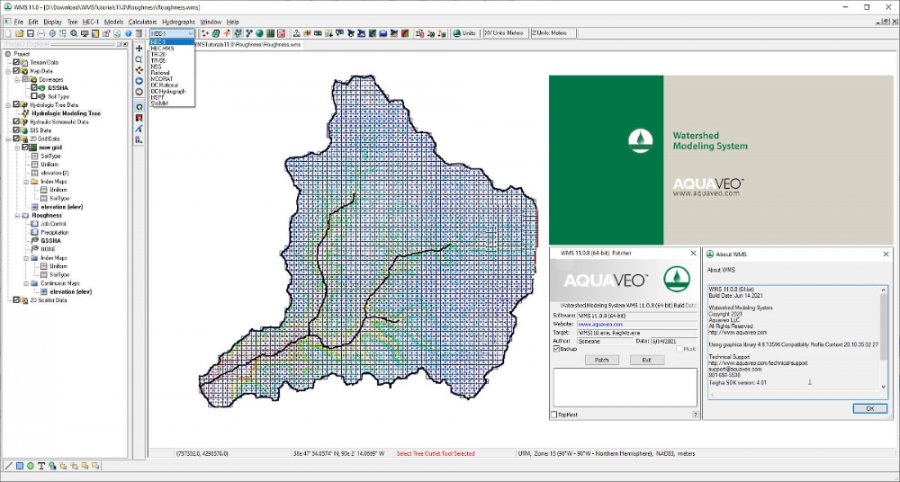Enable the TopMost checkbox in Patcher window

554,414
